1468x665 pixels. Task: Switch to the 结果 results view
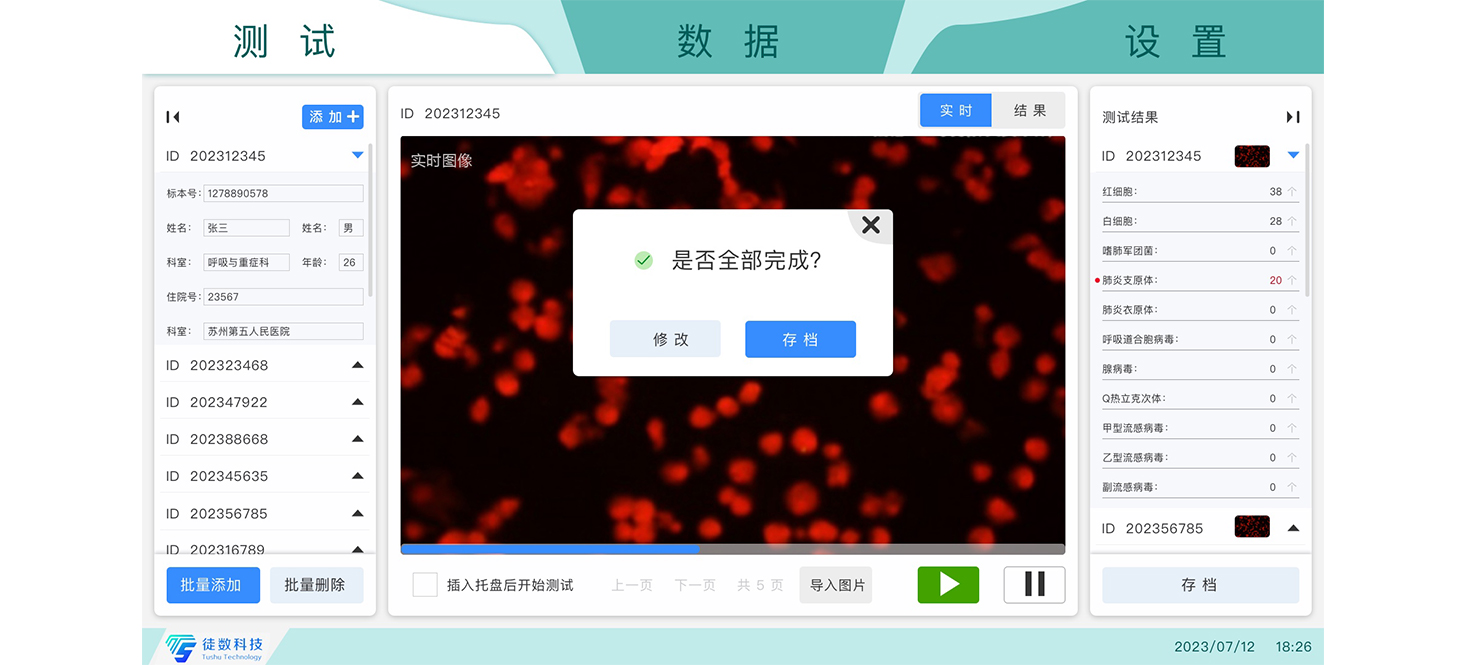tap(1029, 110)
